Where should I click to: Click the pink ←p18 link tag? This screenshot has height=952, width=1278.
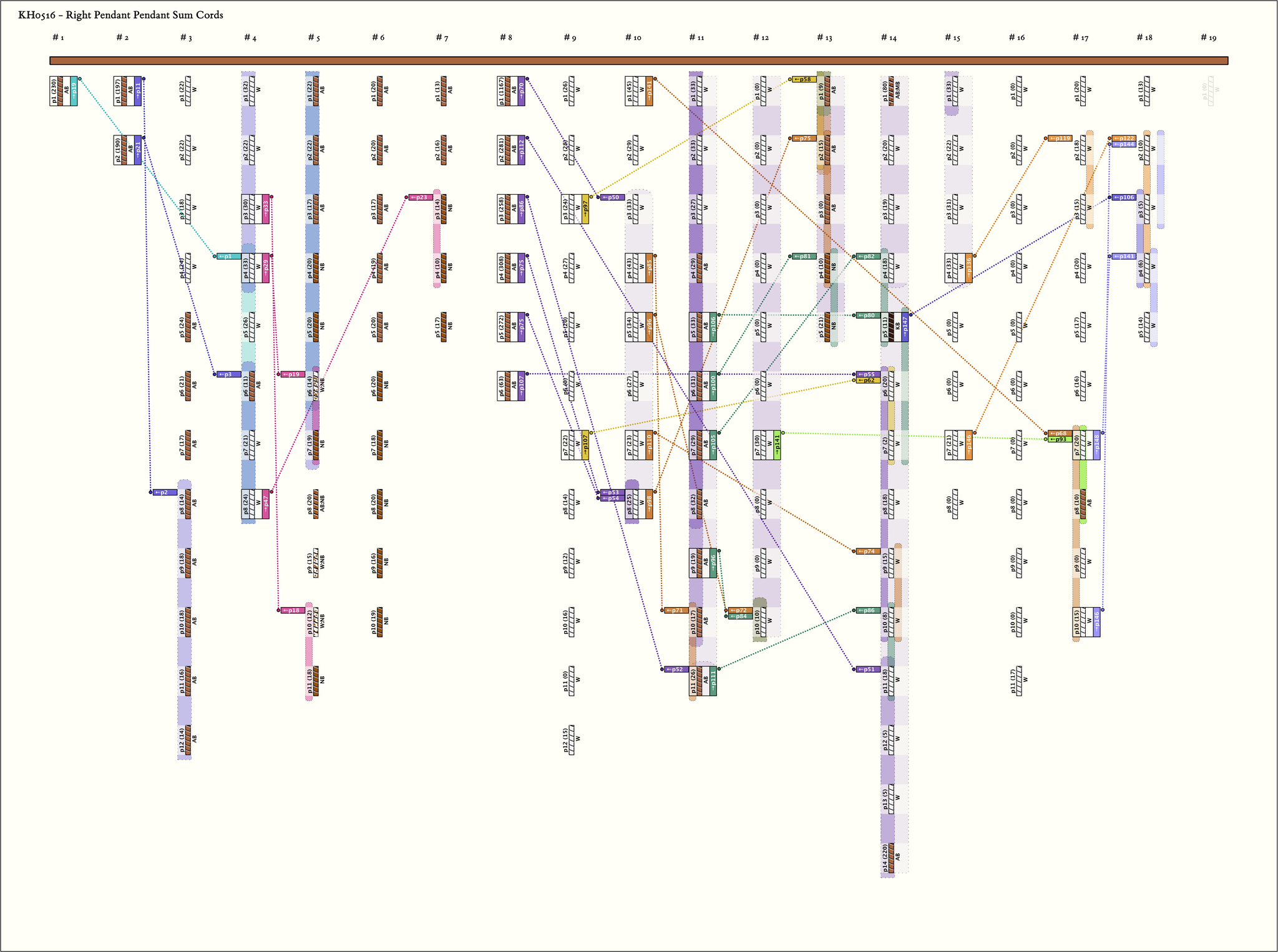point(293,610)
